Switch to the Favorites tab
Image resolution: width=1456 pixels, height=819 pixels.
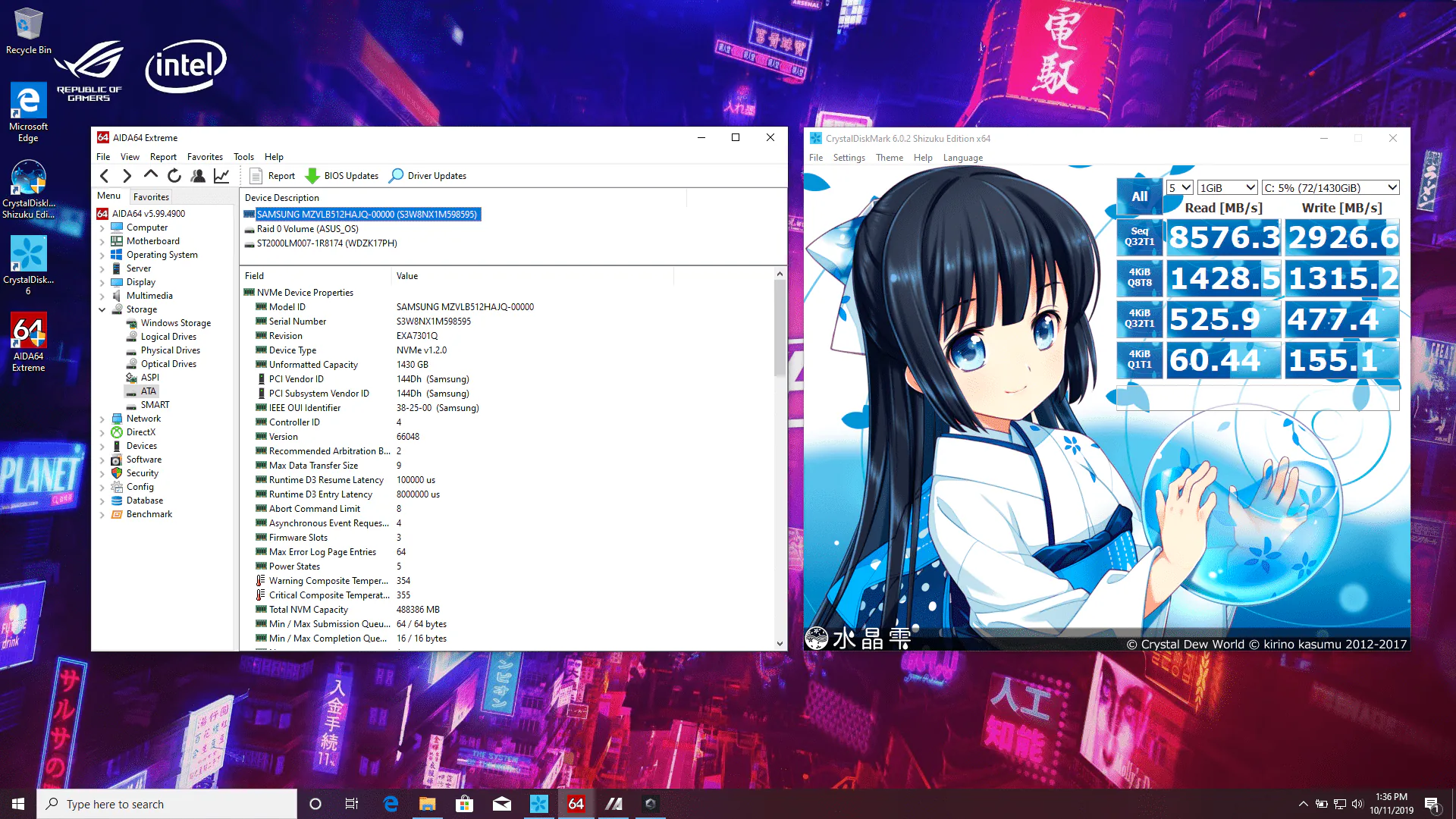pyautogui.click(x=151, y=196)
